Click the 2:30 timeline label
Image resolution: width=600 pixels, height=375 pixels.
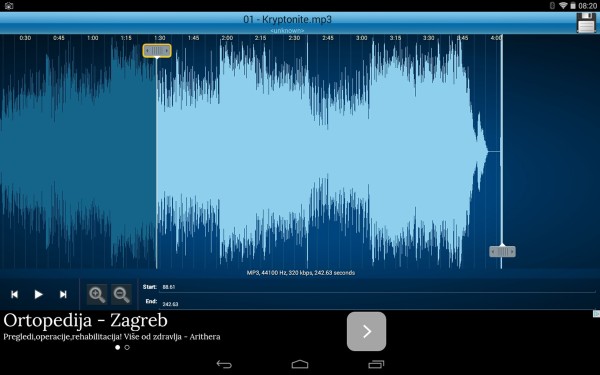(294, 38)
